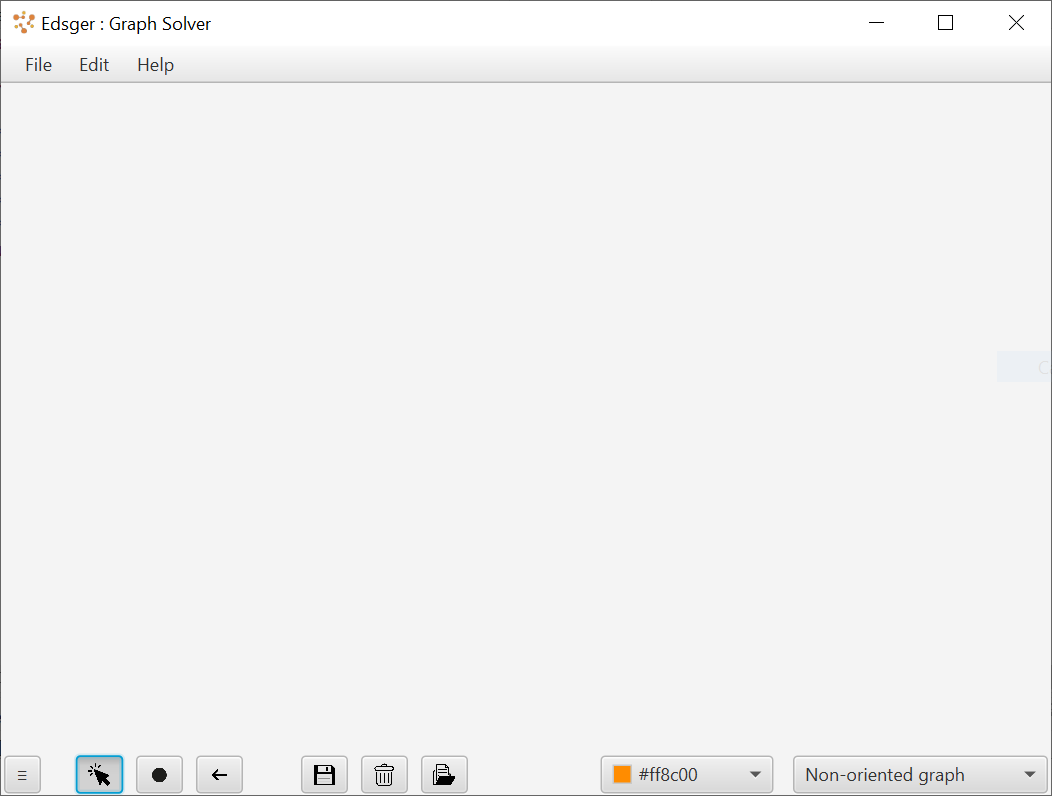The height and width of the screenshot is (796, 1052).
Task: Save graph with floppy disk icon
Action: pos(325,775)
